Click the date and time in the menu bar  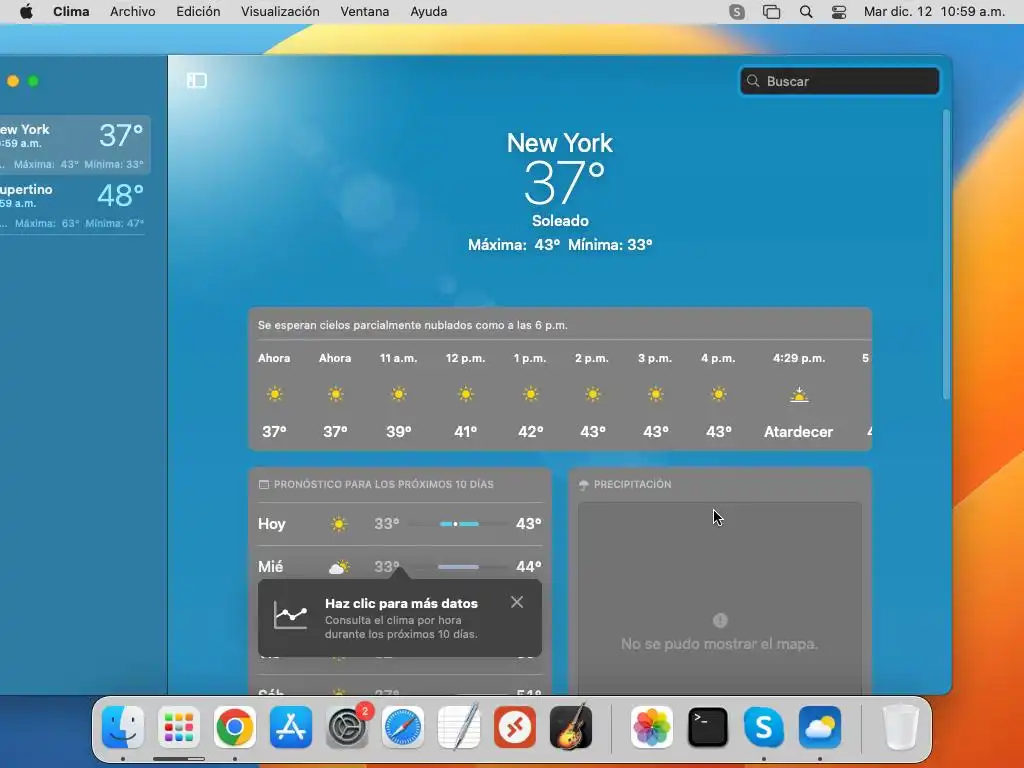[x=934, y=12]
